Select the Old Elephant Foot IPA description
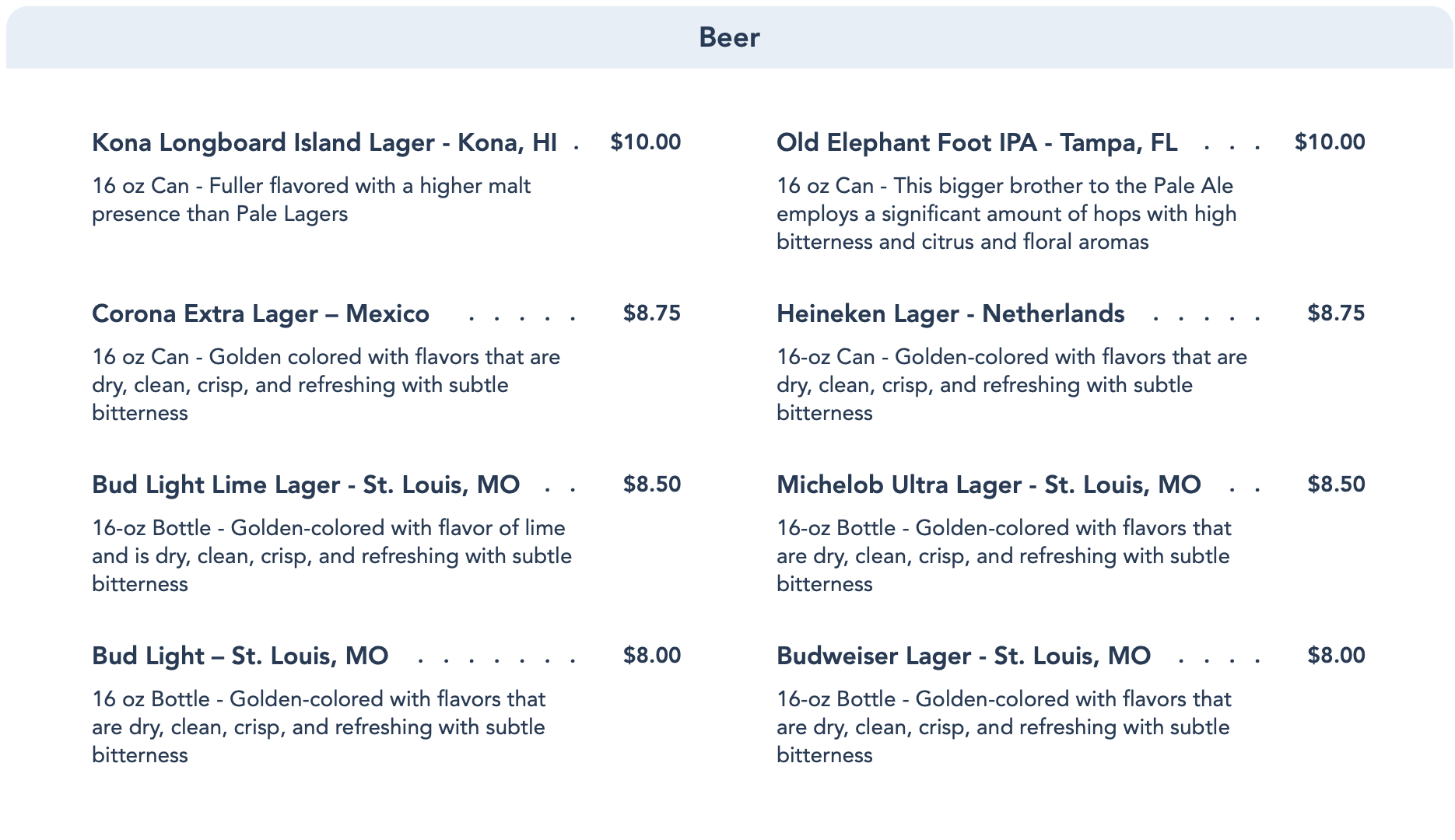 (x=1006, y=214)
